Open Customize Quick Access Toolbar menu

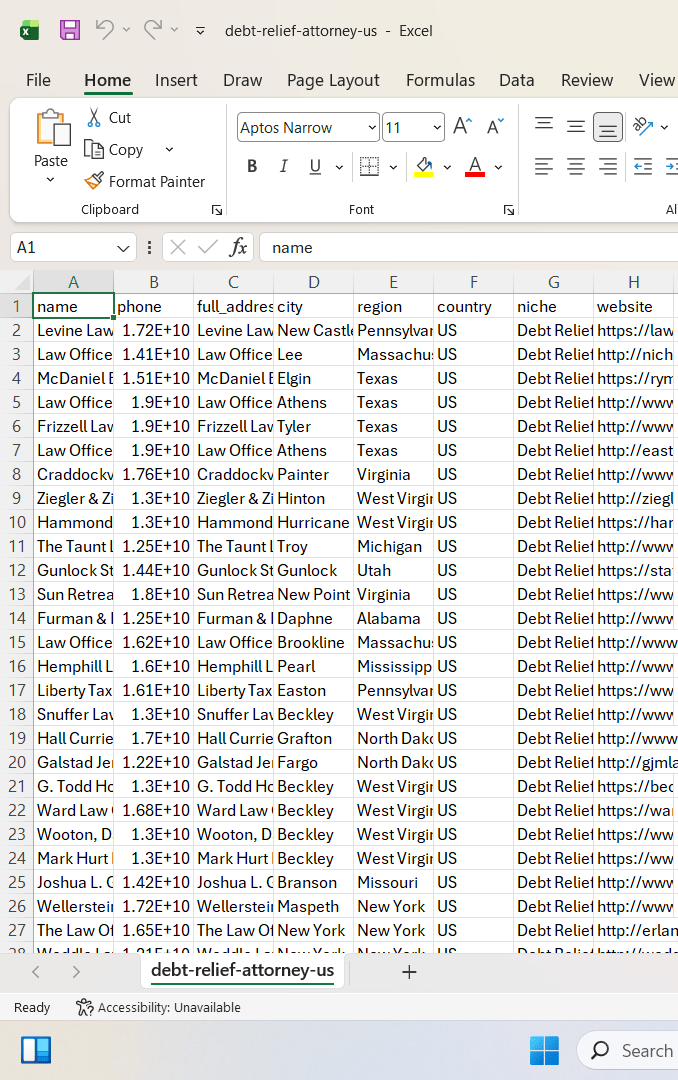click(201, 30)
